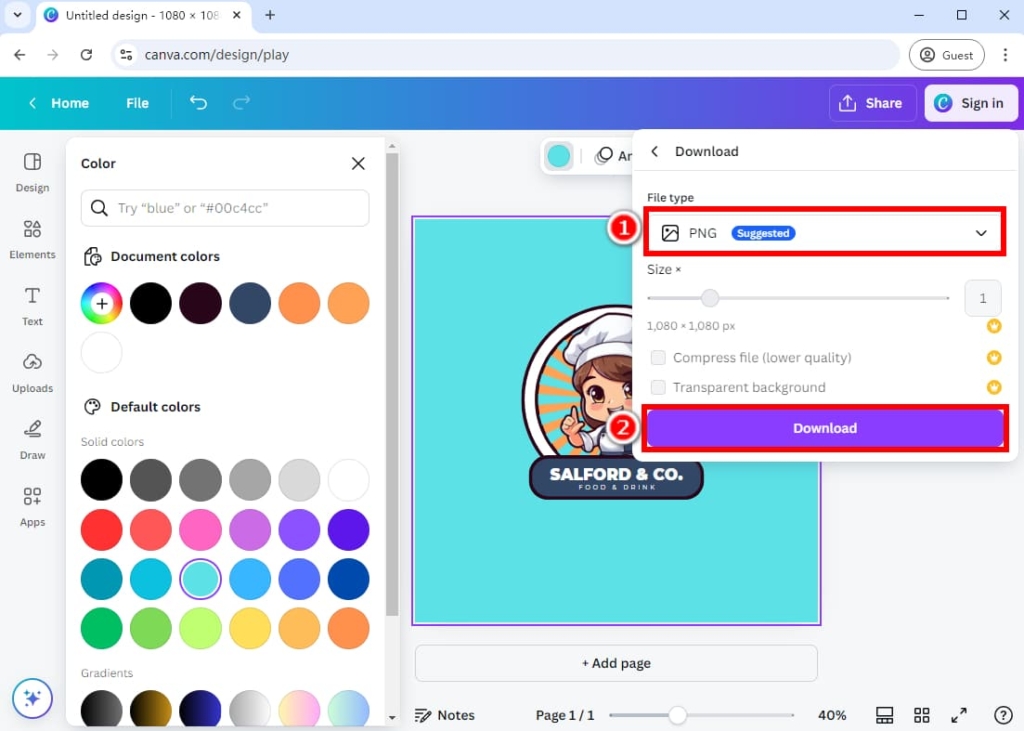Click the purple Download button
This screenshot has height=731, width=1024.
(x=824, y=427)
